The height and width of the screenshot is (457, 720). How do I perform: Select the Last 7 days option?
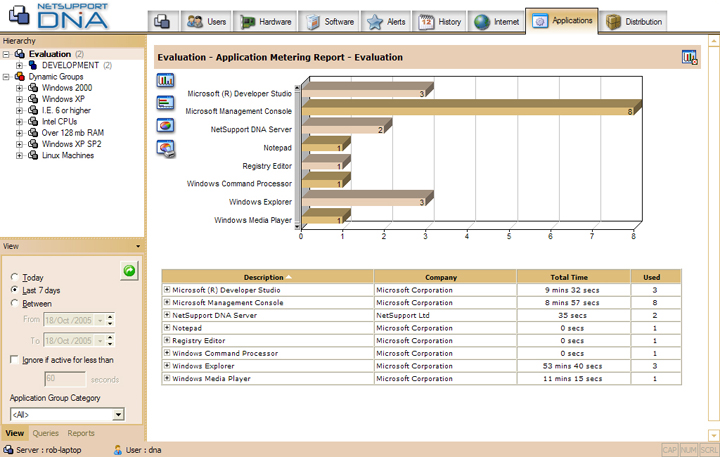15,290
